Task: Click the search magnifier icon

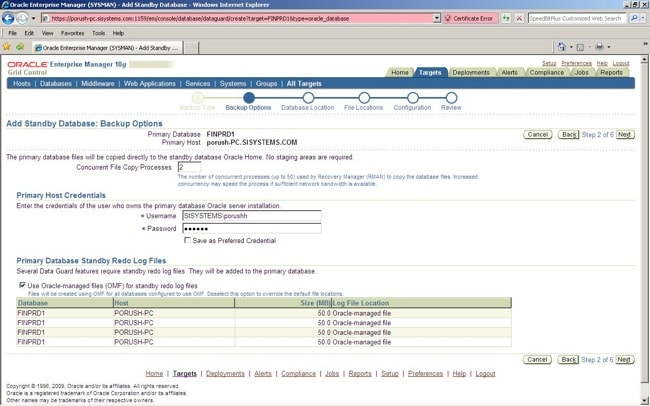Action: coord(633,18)
